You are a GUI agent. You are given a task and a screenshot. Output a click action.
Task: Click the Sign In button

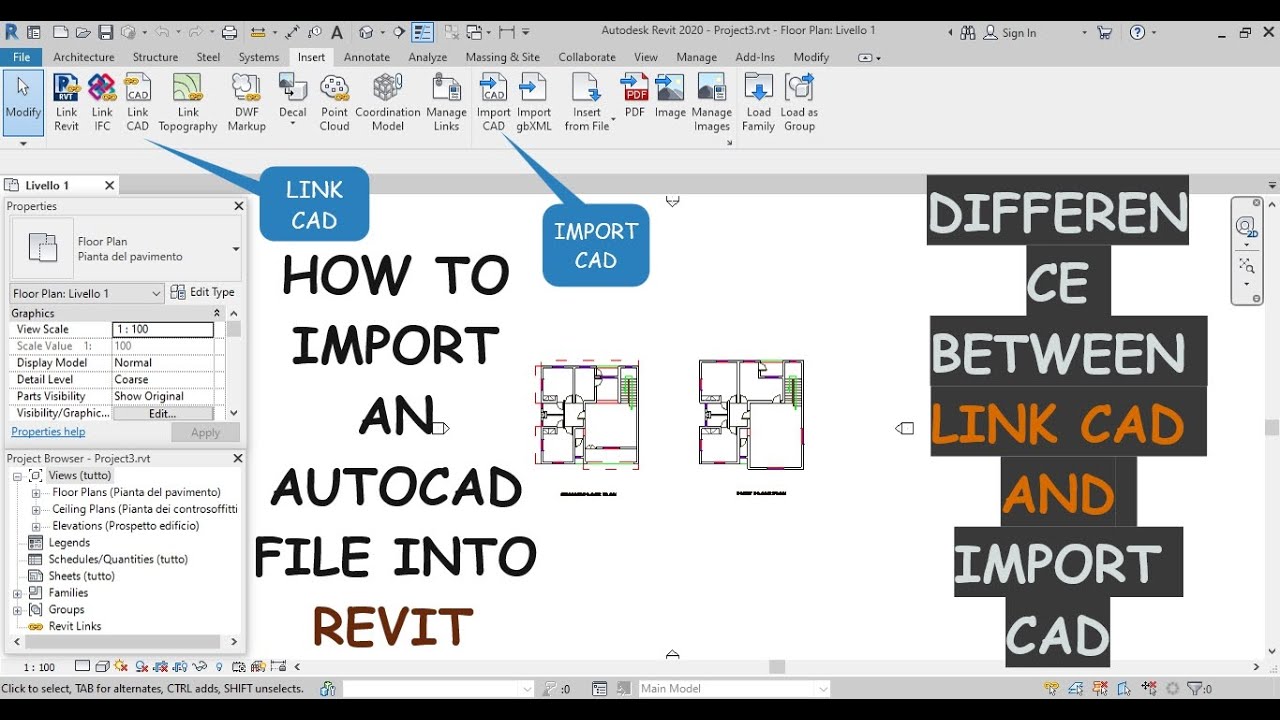(1010, 33)
